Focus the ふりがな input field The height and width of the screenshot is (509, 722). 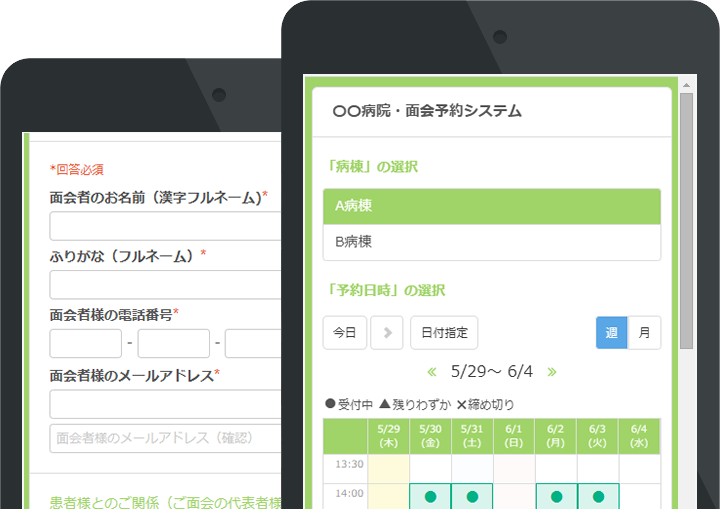click(165, 285)
